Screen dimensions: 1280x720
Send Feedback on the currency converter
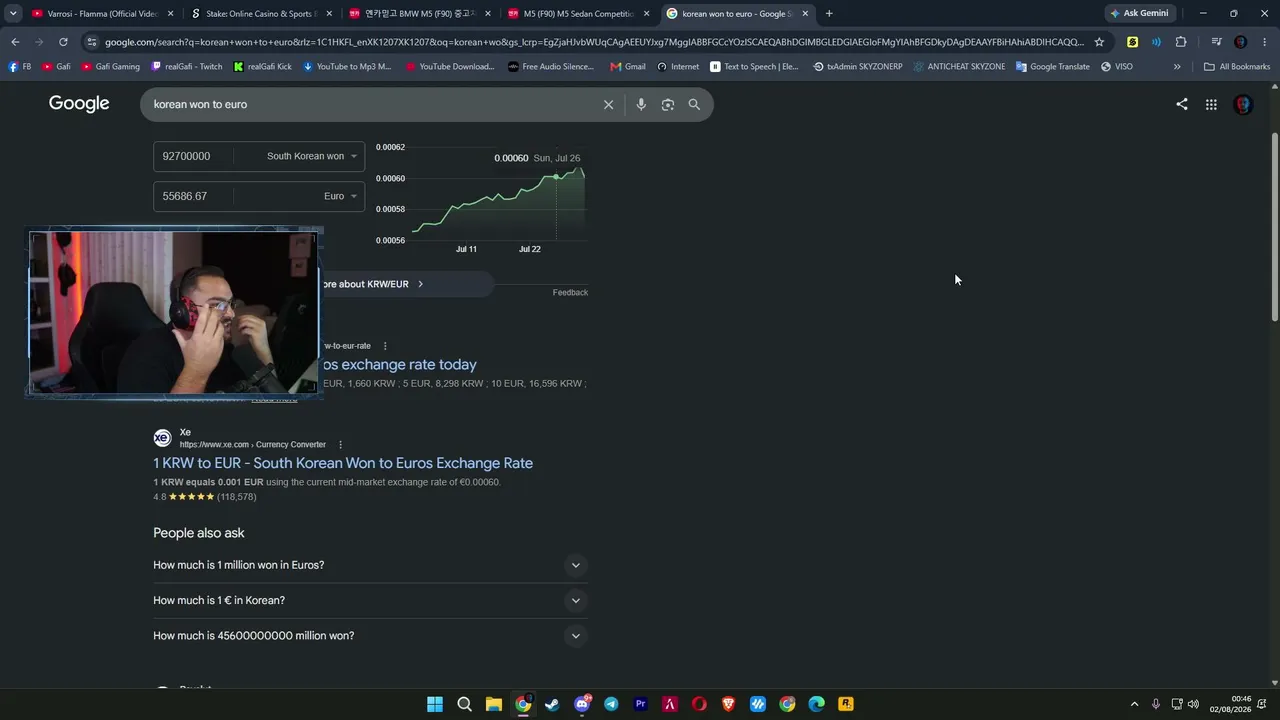coord(570,292)
